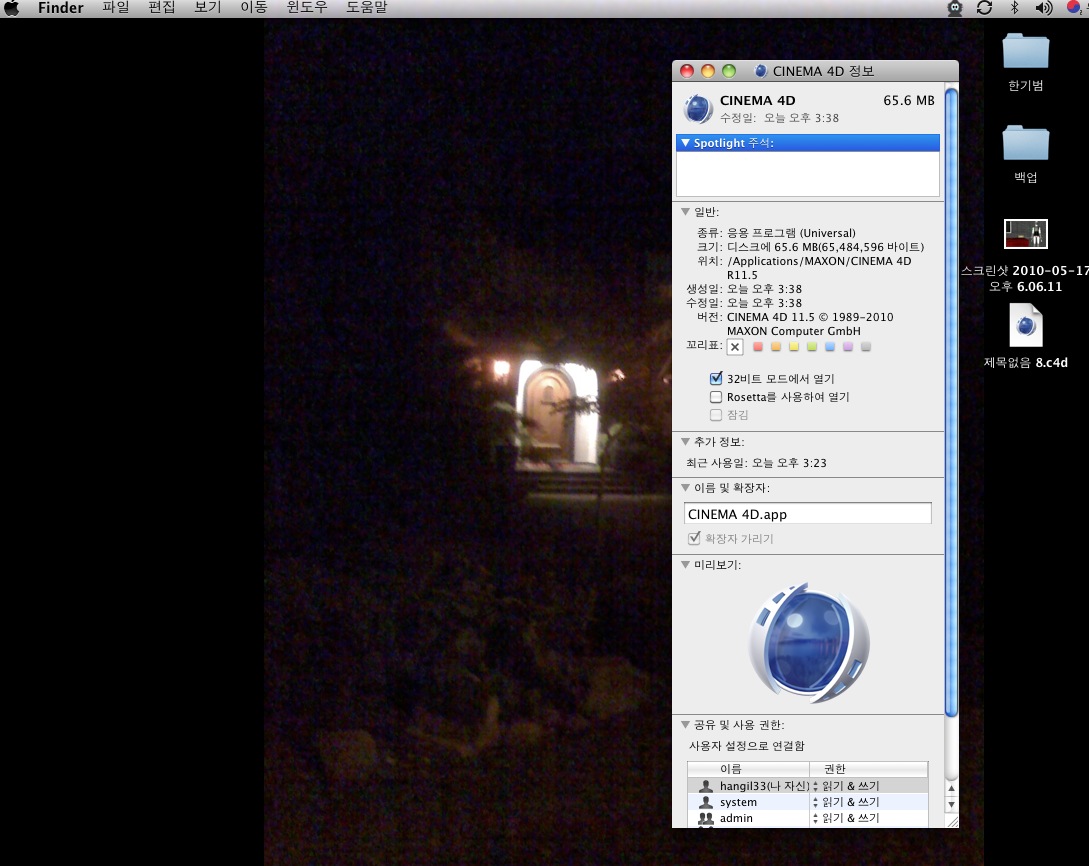Collapse the 이름 및 확장자 section
This screenshot has width=1089, height=866.
[x=685, y=488]
